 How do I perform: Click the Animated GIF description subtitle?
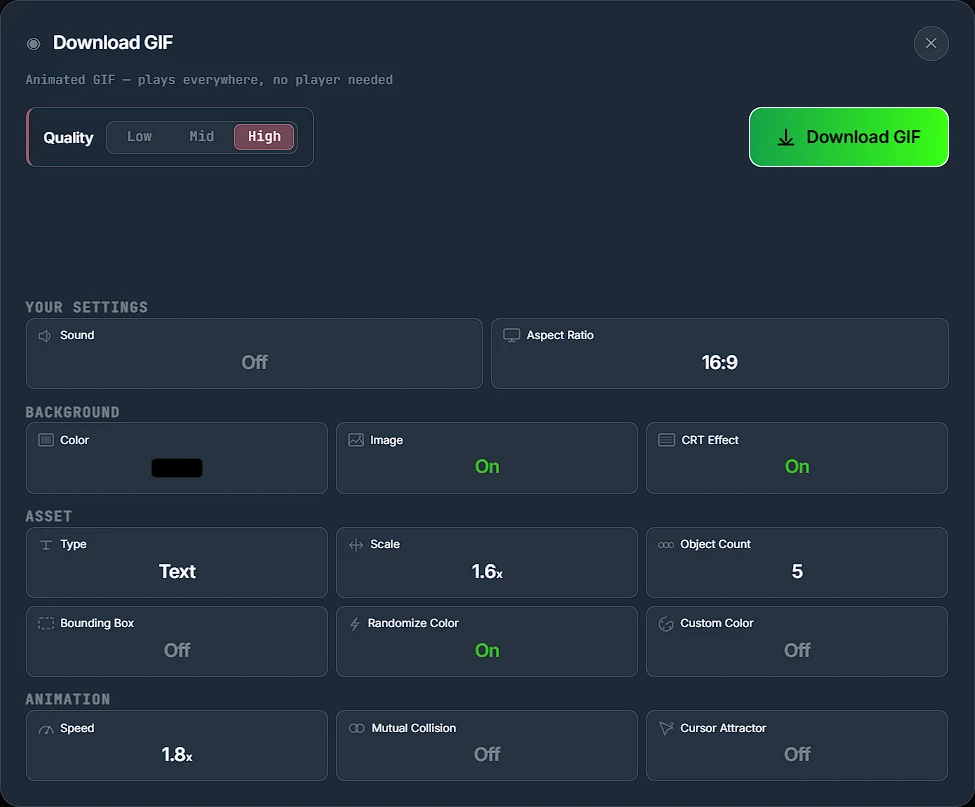point(209,80)
